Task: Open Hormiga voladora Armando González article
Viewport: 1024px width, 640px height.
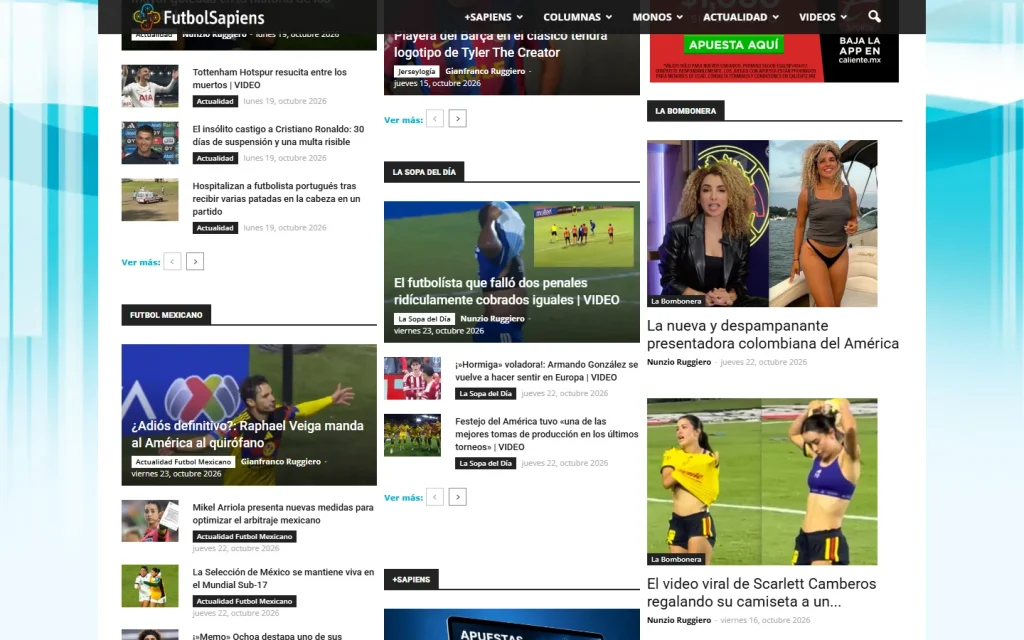Action: point(546,370)
